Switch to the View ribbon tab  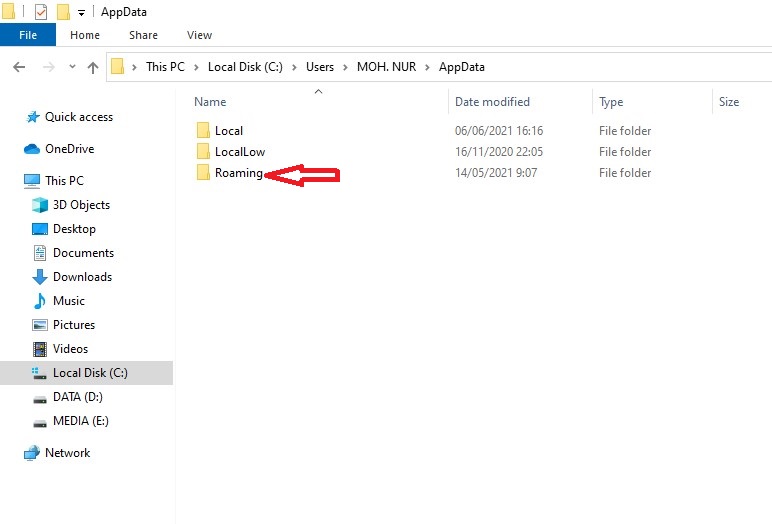pyautogui.click(x=199, y=35)
